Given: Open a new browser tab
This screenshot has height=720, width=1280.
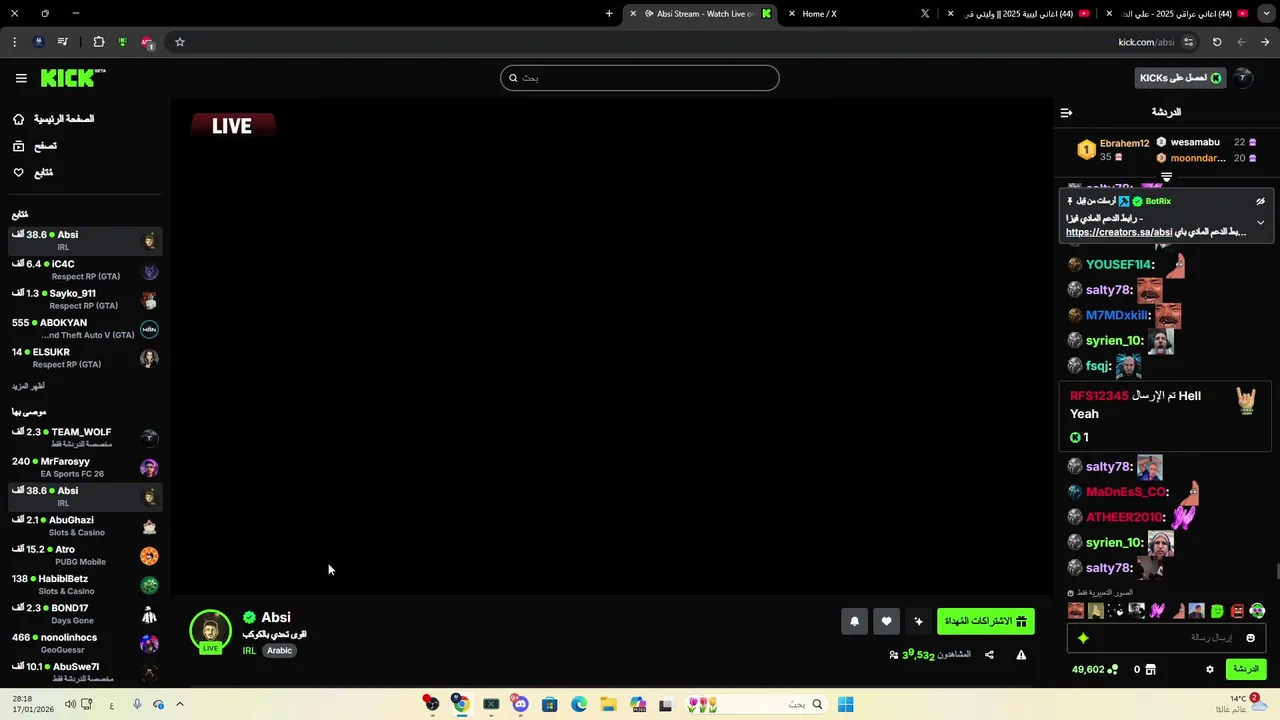Looking at the screenshot, I should [609, 14].
